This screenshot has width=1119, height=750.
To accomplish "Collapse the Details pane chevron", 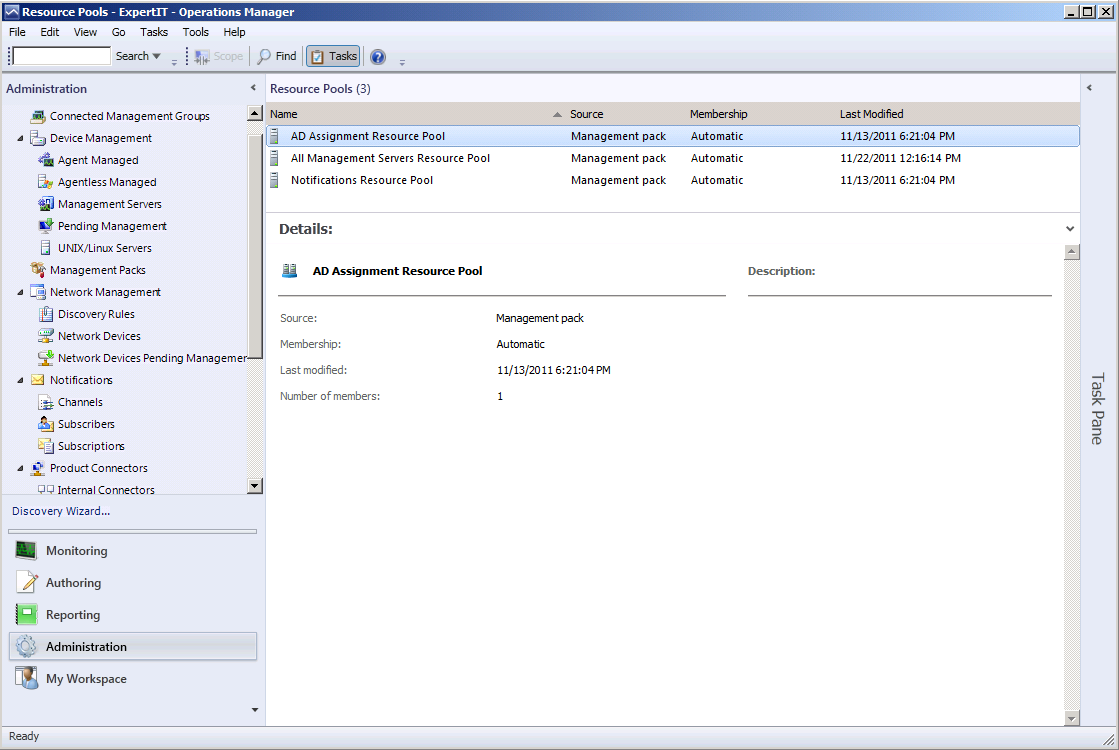I will pos(1071,229).
